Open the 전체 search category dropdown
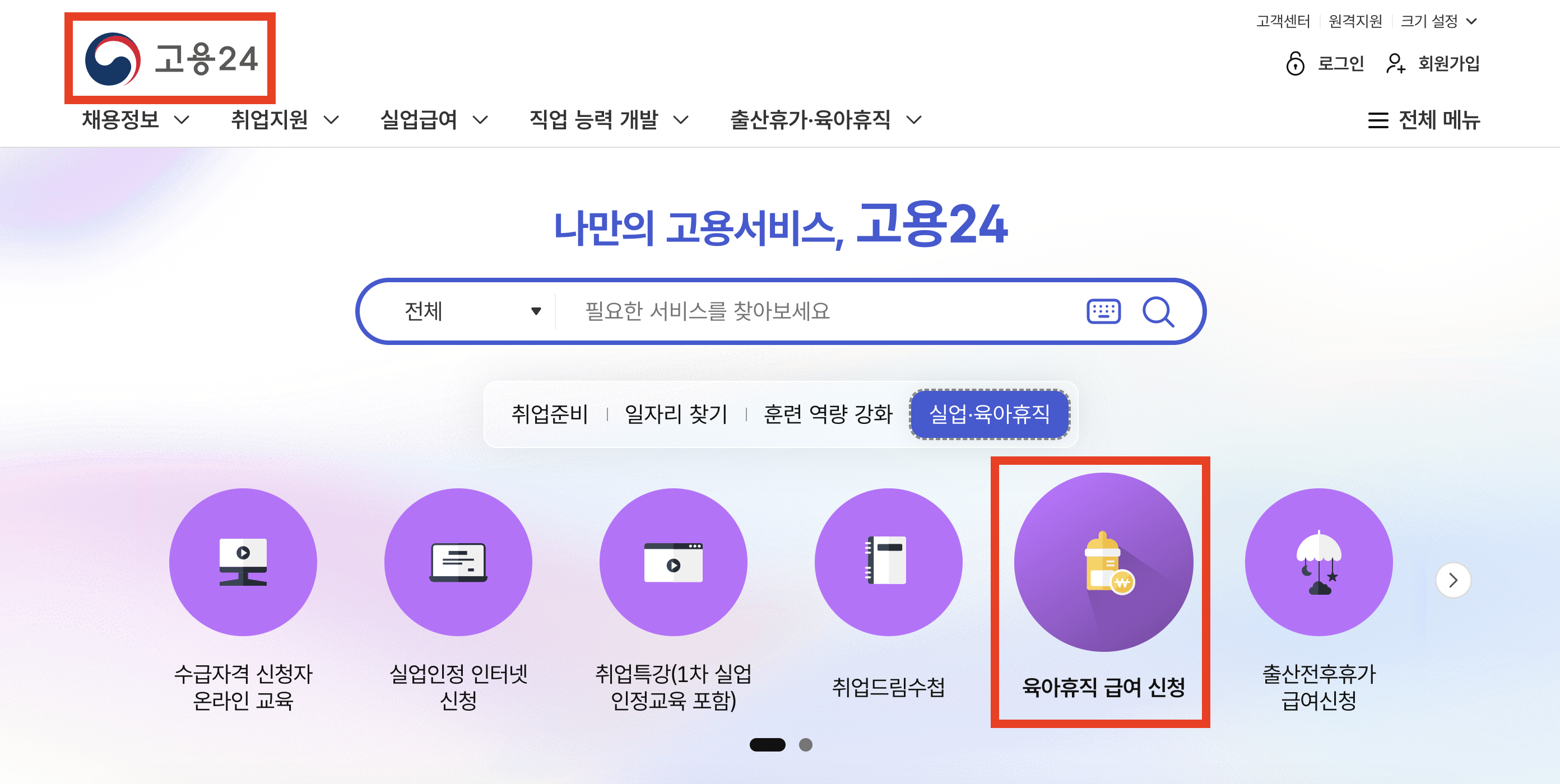 pyautogui.click(x=472, y=312)
